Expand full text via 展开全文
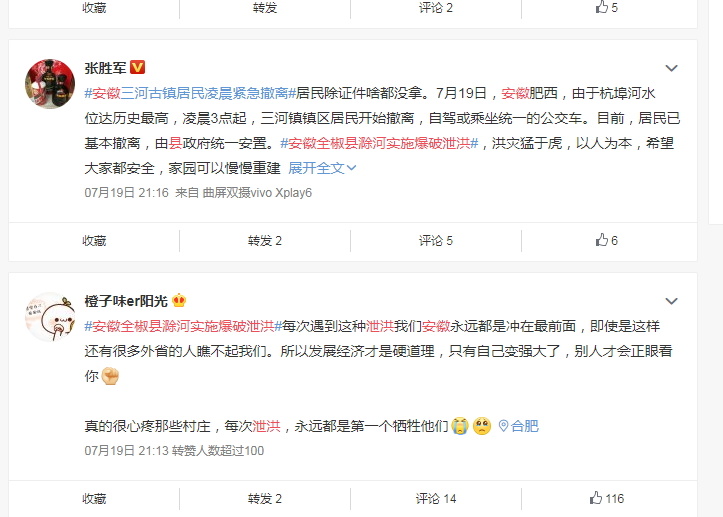Viewport: 723px width, 517px height. 322,168
